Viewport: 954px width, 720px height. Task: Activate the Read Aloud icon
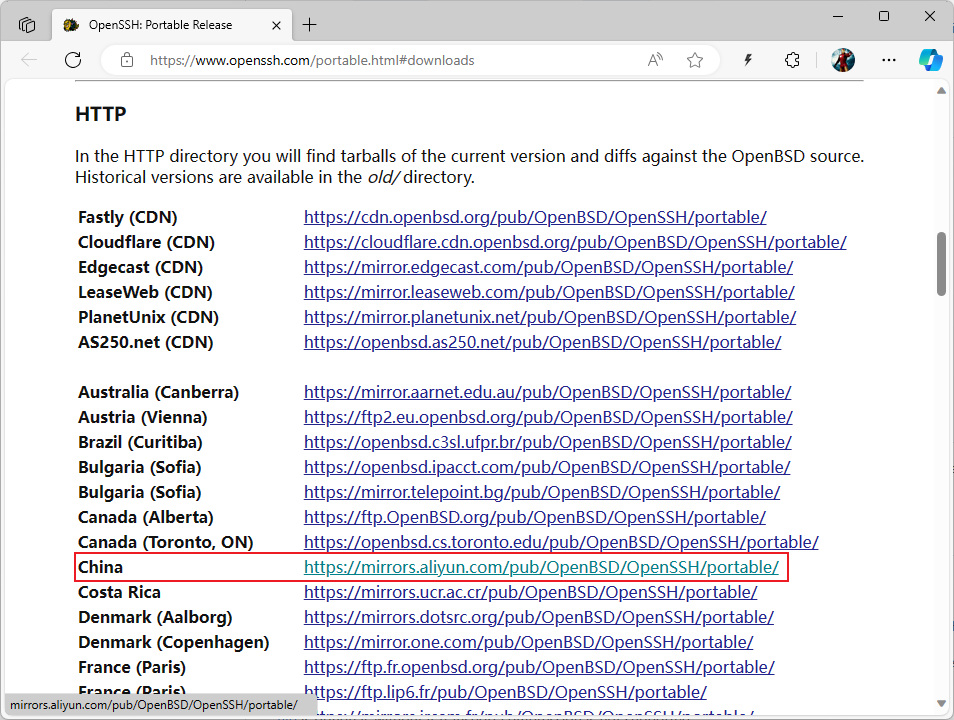655,60
